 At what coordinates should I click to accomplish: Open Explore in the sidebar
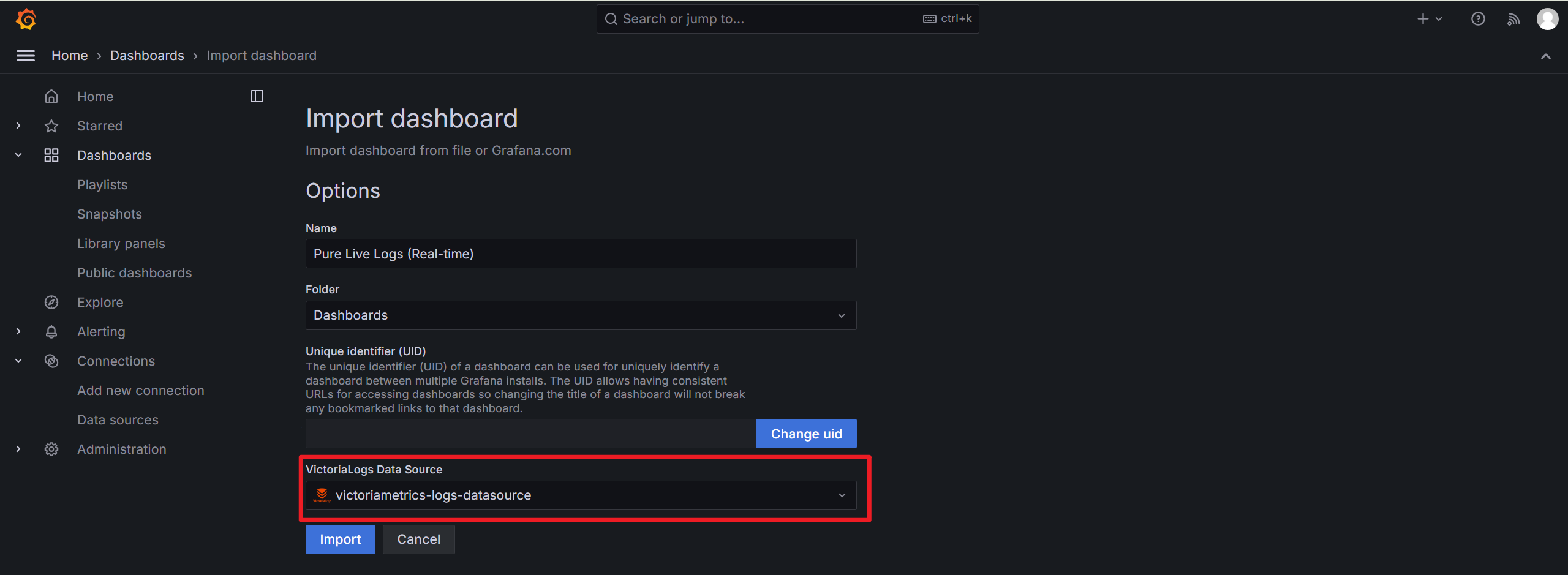point(100,302)
